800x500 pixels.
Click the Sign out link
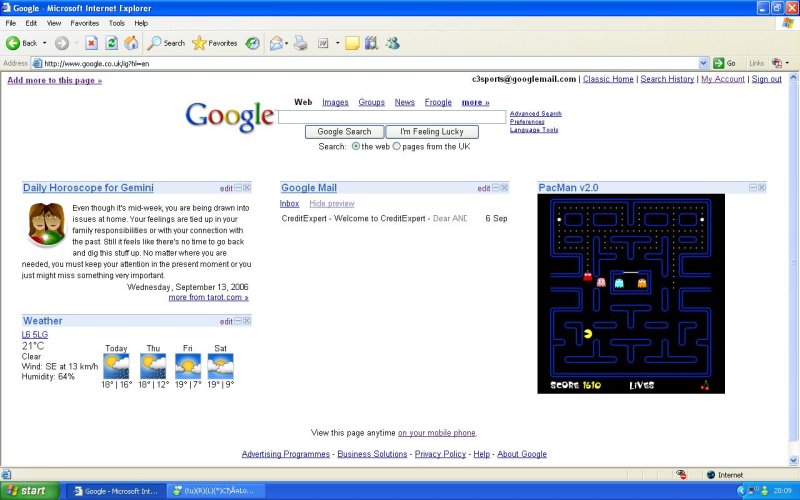(766, 79)
